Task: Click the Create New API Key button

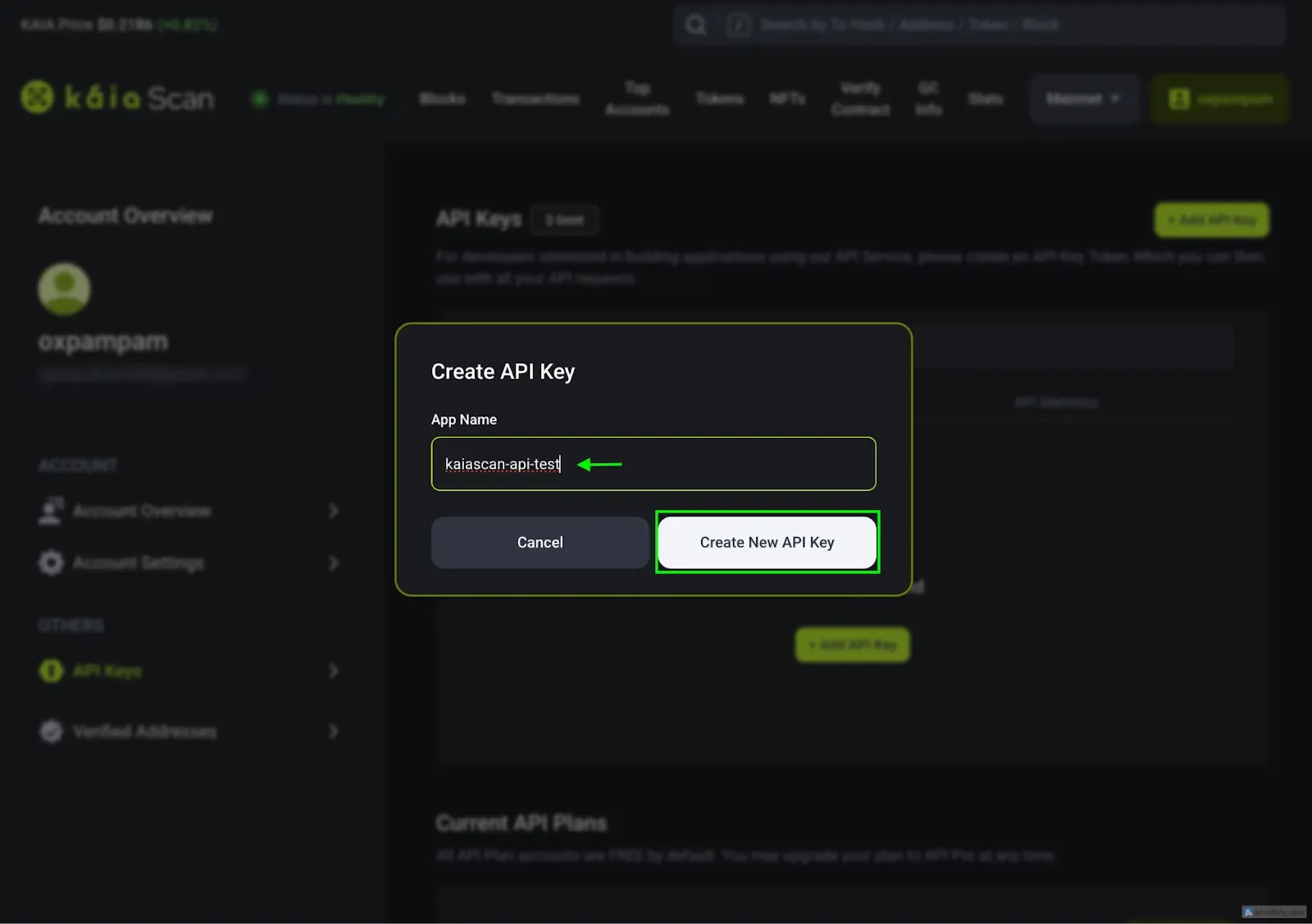Action: (x=767, y=542)
